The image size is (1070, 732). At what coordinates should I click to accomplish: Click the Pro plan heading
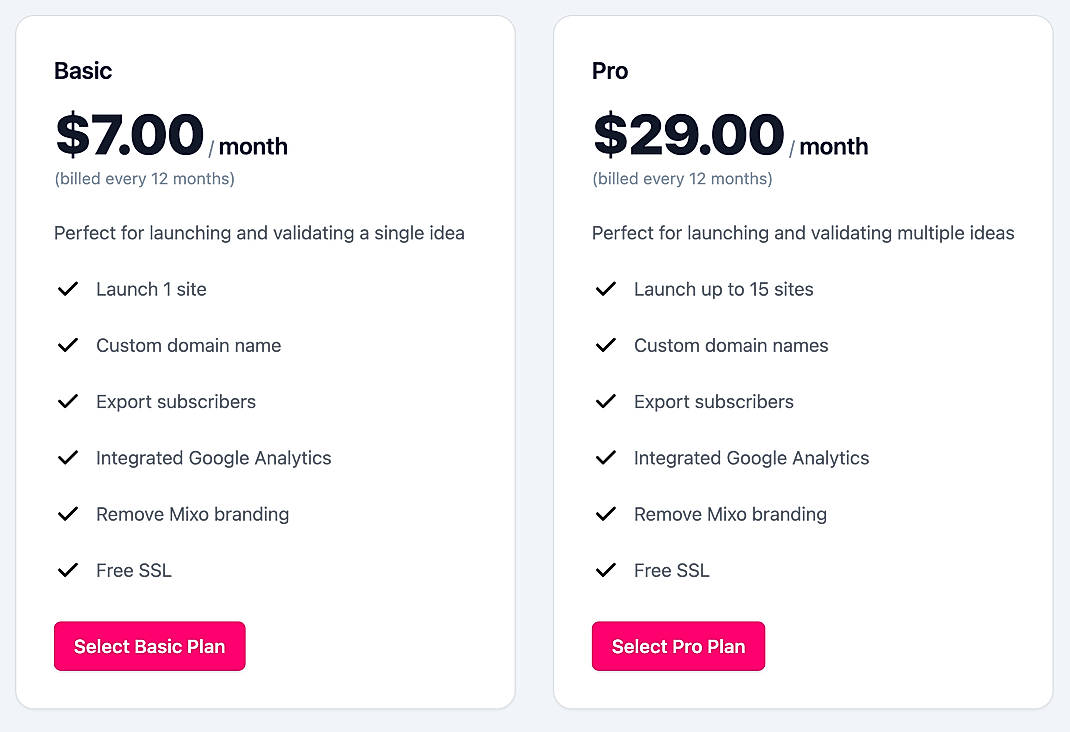(608, 70)
